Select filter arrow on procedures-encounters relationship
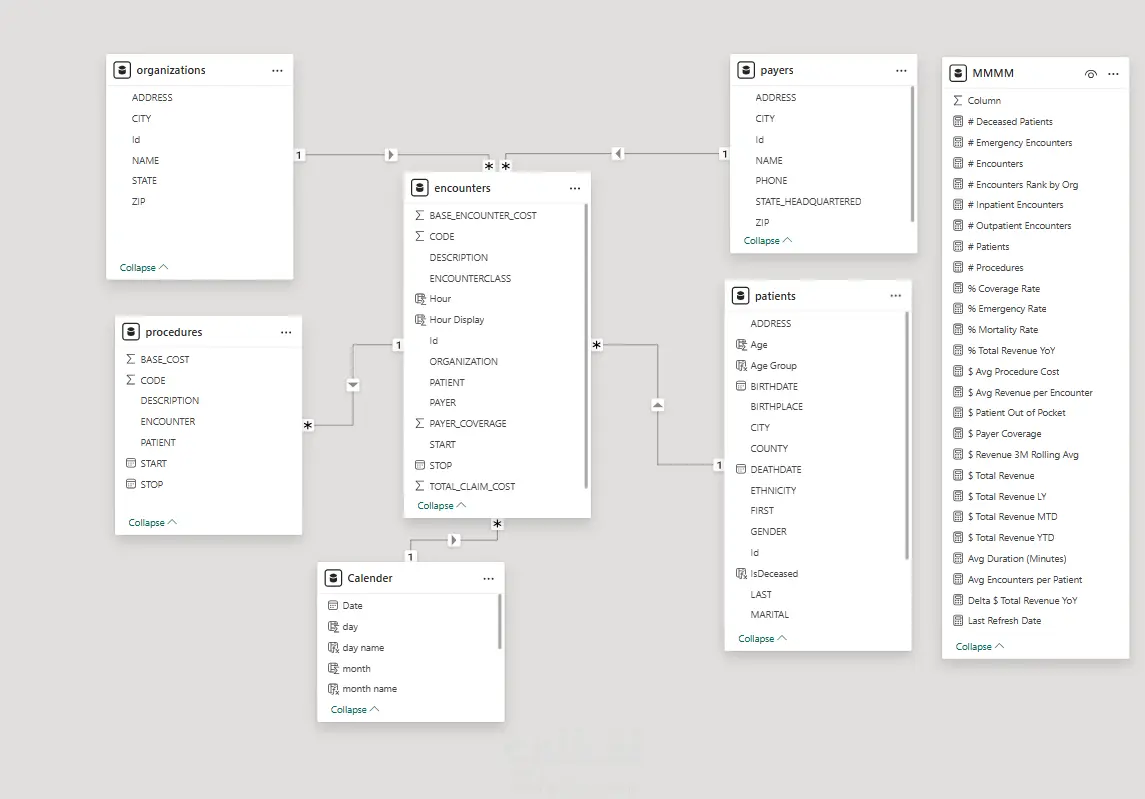The height and width of the screenshot is (799, 1145). pyautogui.click(x=353, y=385)
